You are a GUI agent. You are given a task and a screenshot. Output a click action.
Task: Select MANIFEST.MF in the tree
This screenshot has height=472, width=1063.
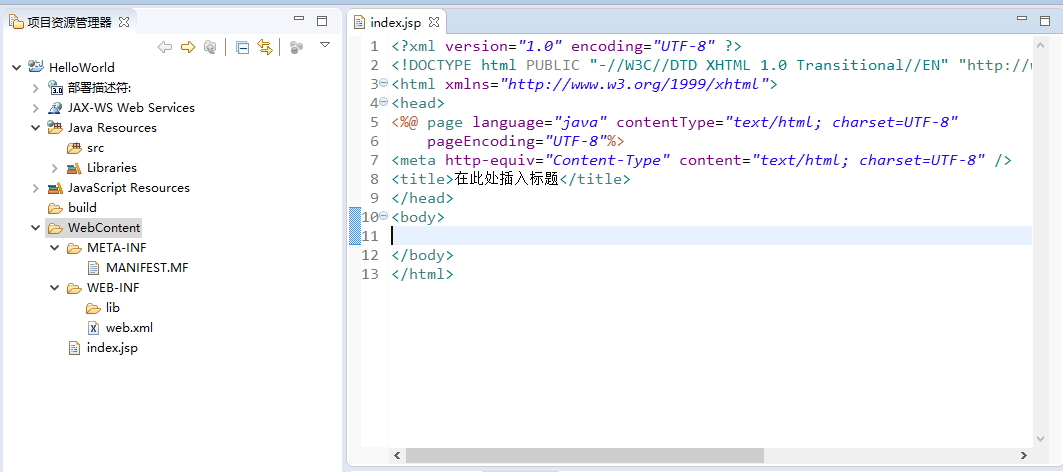tap(146, 268)
